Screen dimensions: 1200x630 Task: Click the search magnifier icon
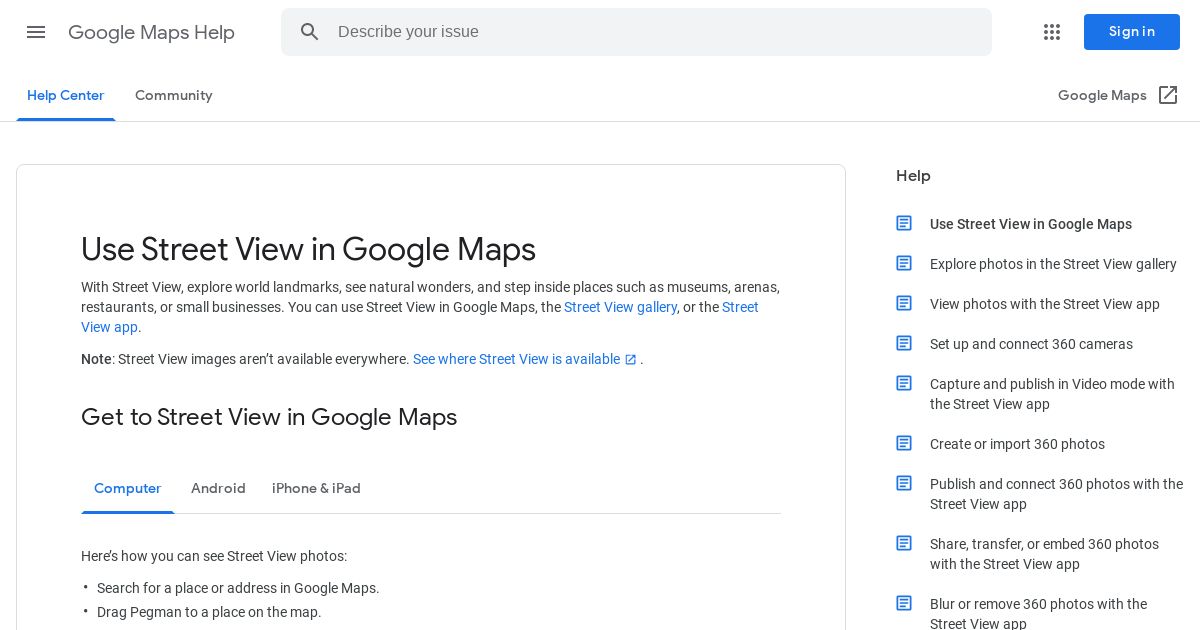[x=310, y=32]
